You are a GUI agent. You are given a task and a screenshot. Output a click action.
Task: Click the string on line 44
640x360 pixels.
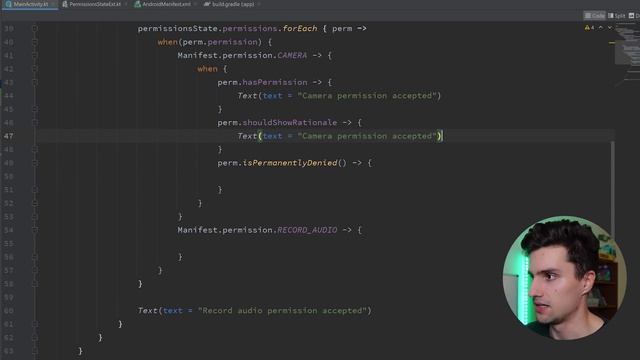367,96
